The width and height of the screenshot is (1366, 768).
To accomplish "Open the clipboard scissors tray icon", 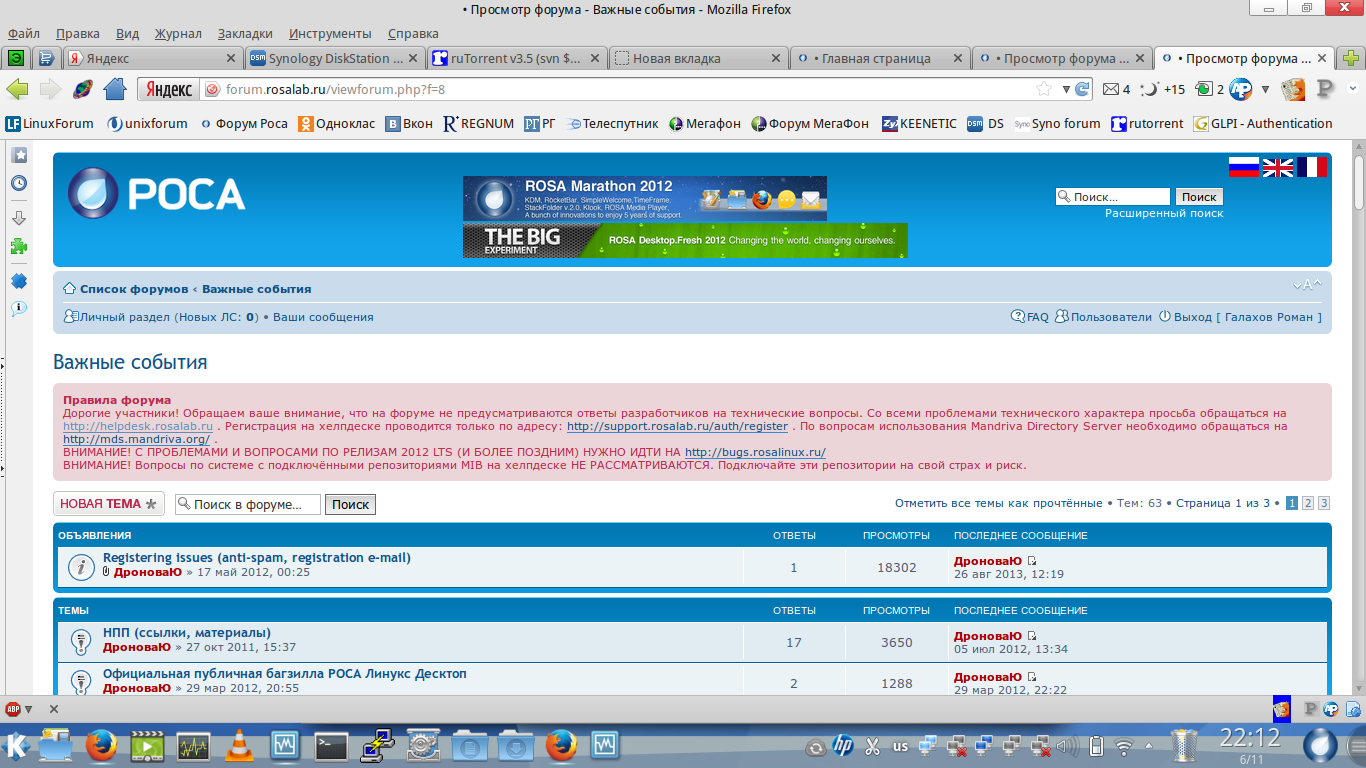I will (x=872, y=746).
